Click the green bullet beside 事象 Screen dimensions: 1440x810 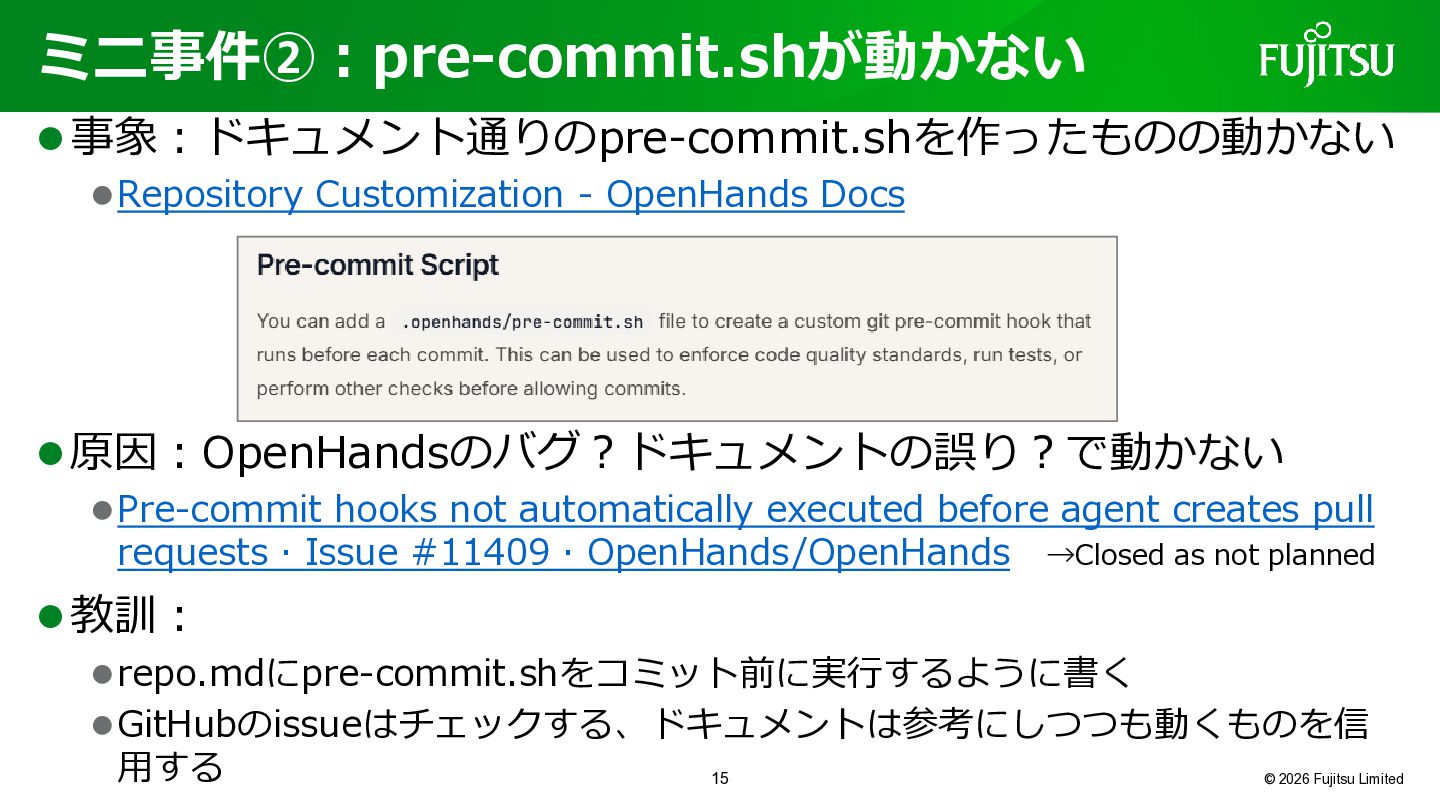[51, 137]
